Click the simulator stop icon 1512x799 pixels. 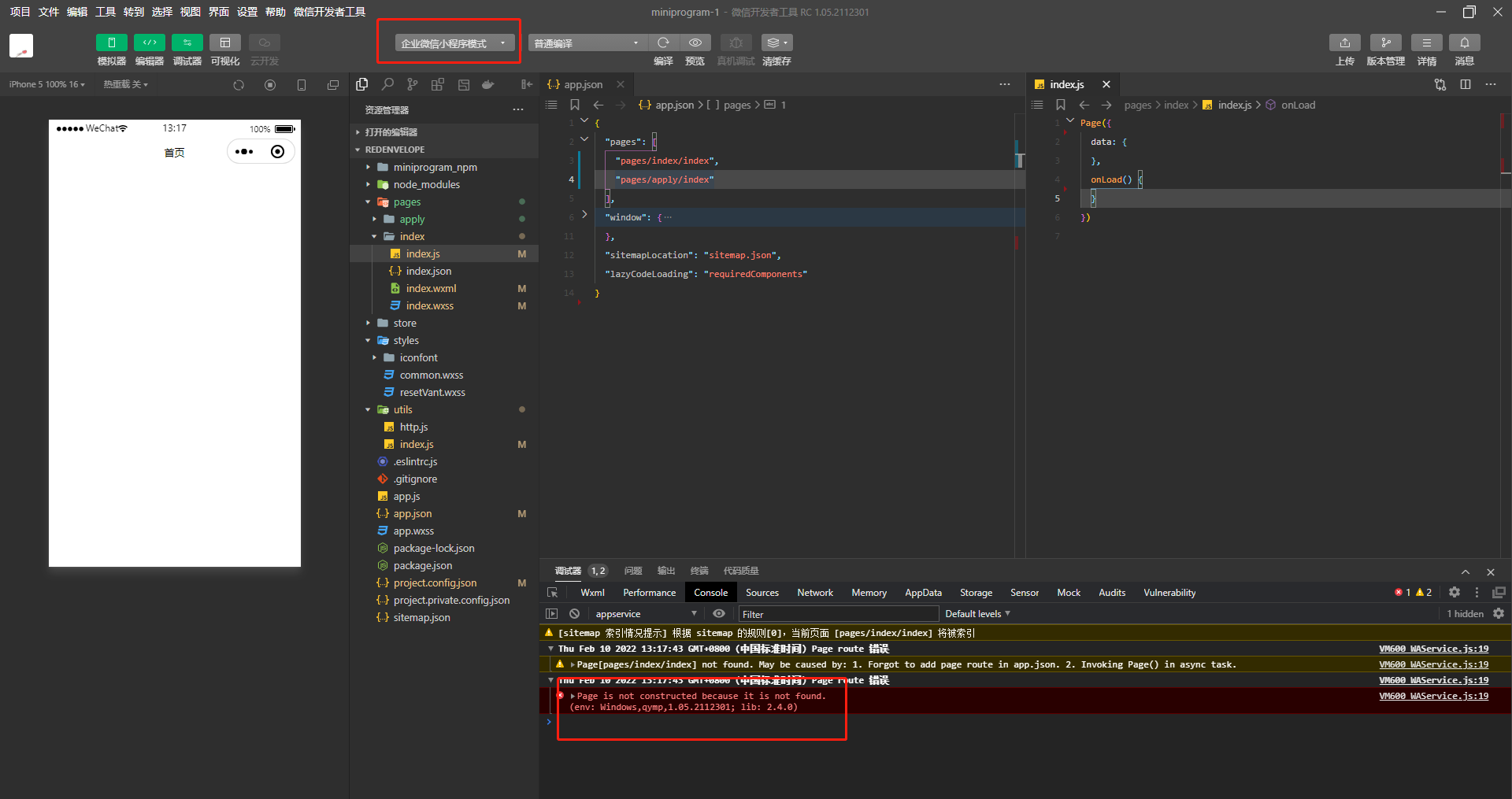270,85
